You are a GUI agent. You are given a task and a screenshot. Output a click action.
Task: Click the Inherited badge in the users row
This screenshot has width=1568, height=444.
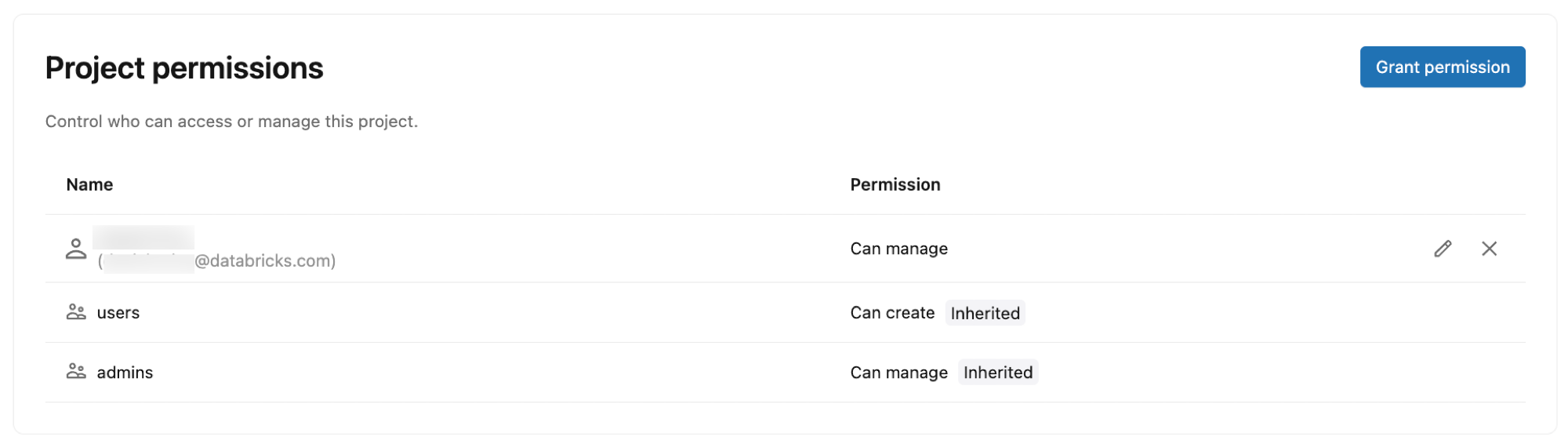pos(985,313)
